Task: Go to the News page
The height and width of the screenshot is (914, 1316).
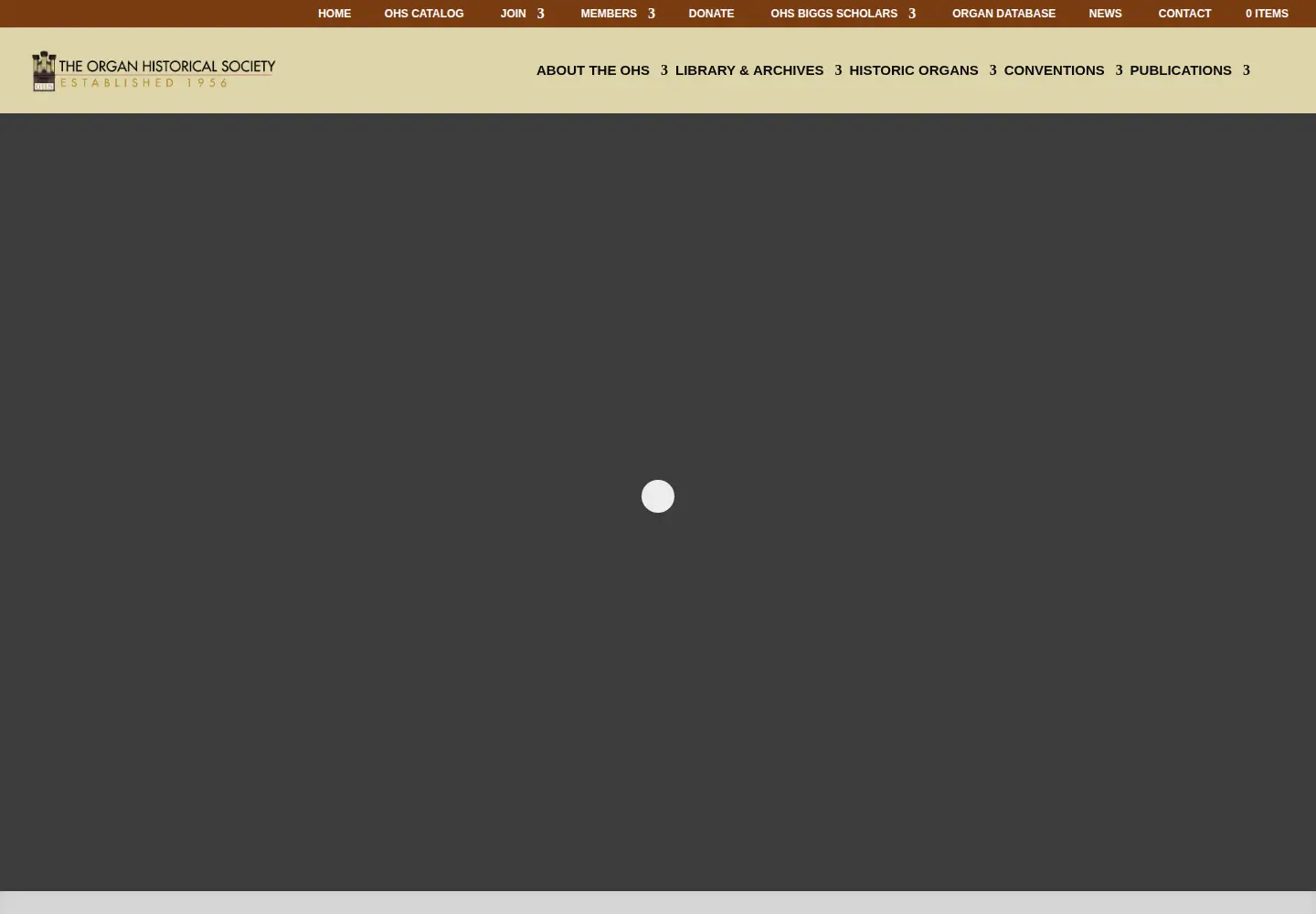Action: [x=1105, y=14]
